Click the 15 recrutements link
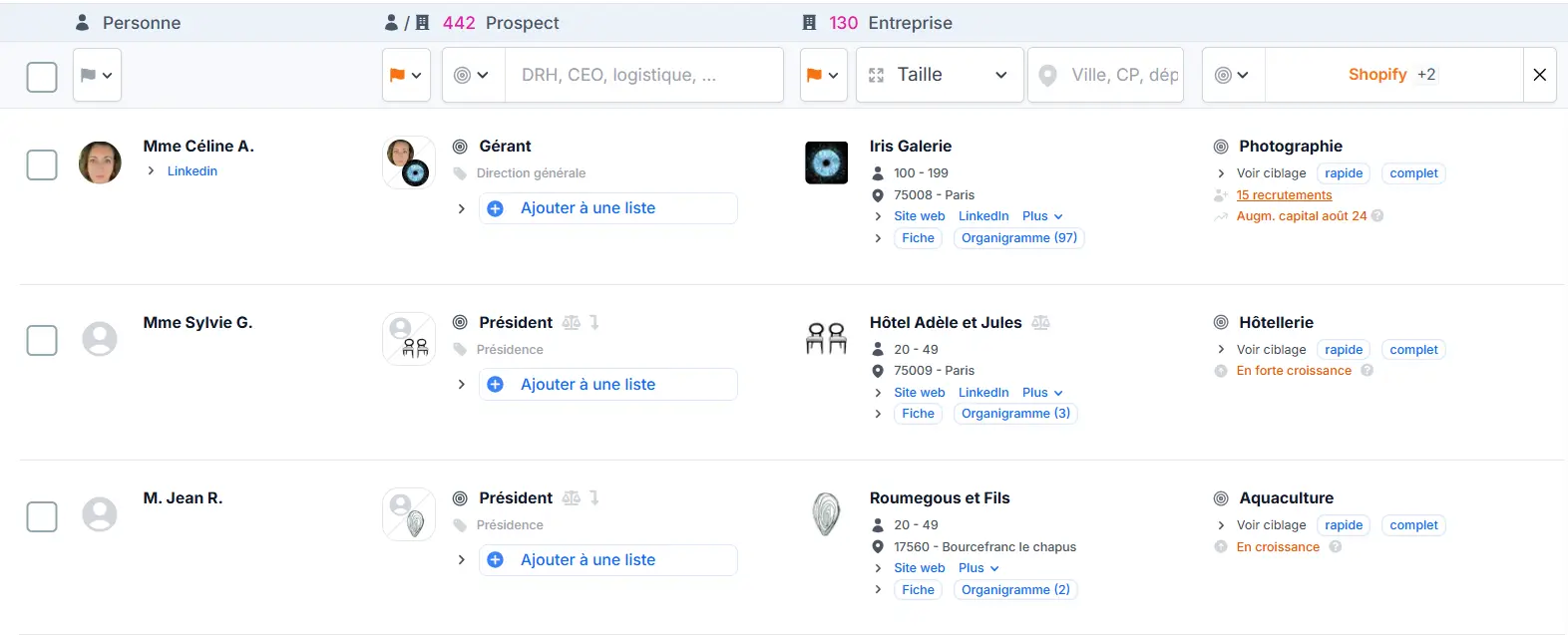The width and height of the screenshot is (1568, 635). click(x=1284, y=194)
